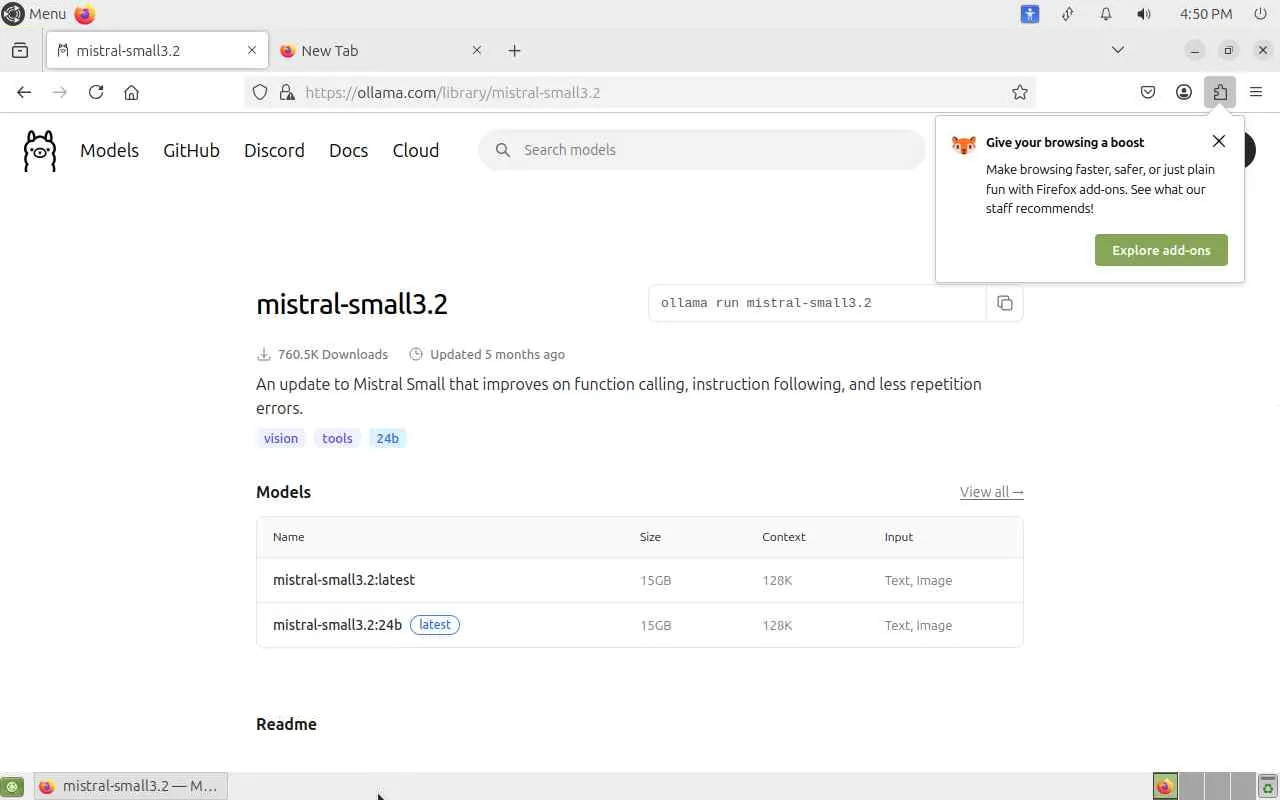
Task: Follow the View all models link
Action: 991,492
